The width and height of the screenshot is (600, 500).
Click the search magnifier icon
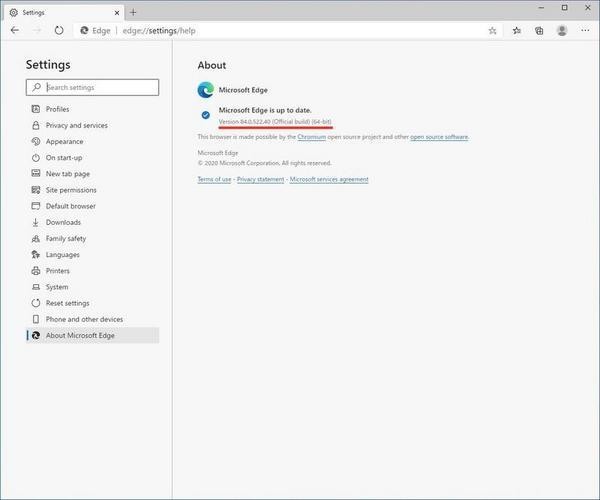pos(36,87)
